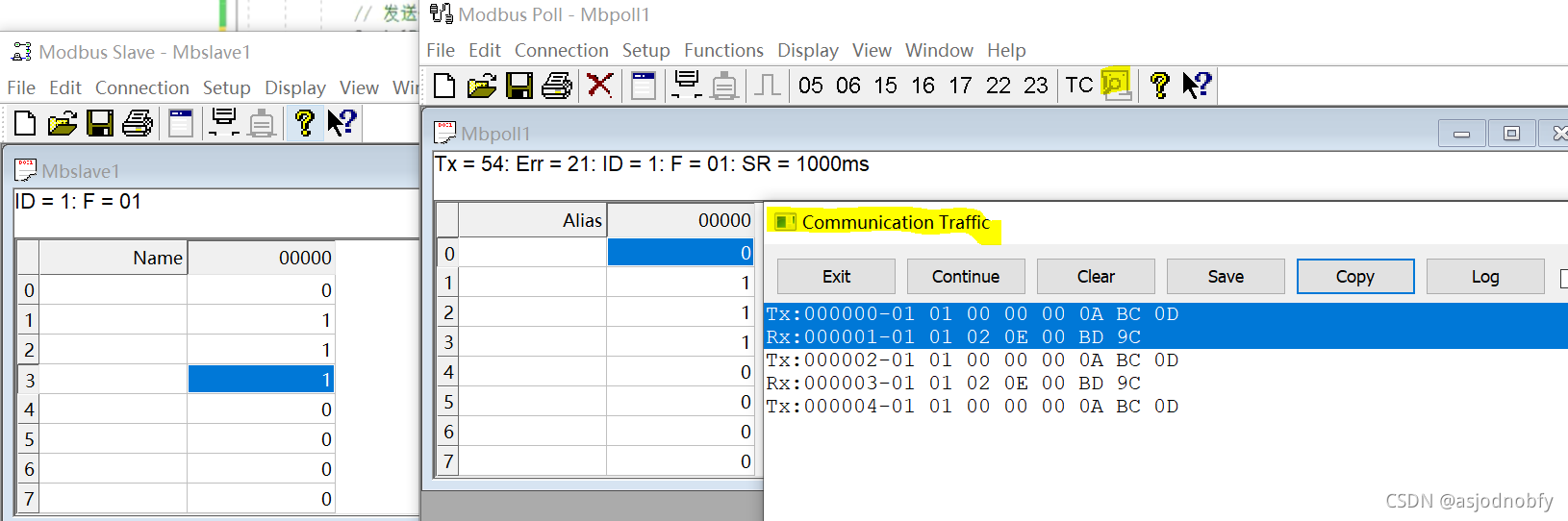Click Exit button in Communication Traffic
The width and height of the screenshot is (1568, 521).
(836, 277)
